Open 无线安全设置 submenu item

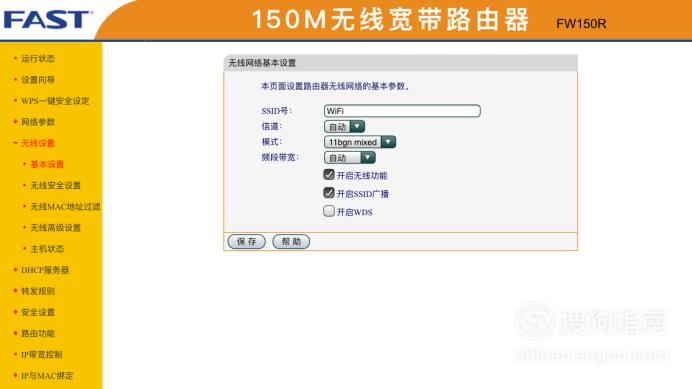[56, 185]
